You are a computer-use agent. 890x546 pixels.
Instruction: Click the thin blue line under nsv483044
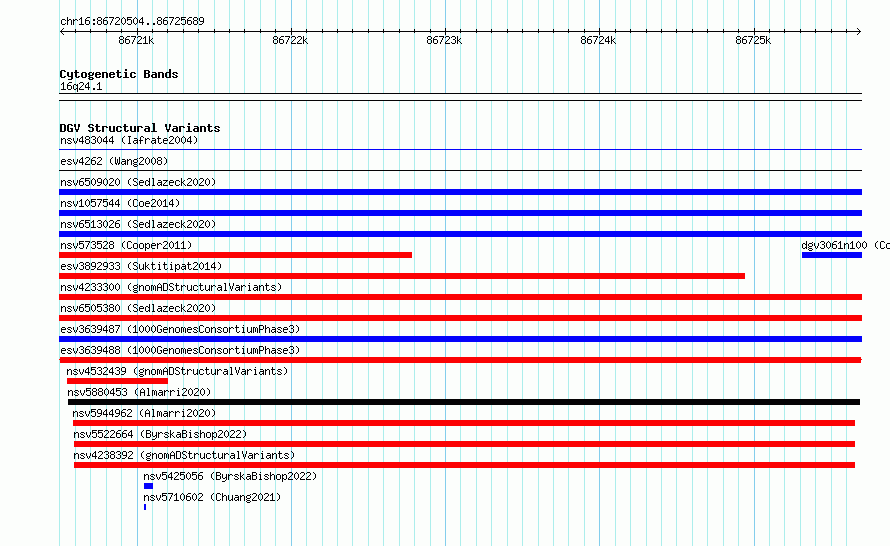pyautogui.click(x=460, y=150)
